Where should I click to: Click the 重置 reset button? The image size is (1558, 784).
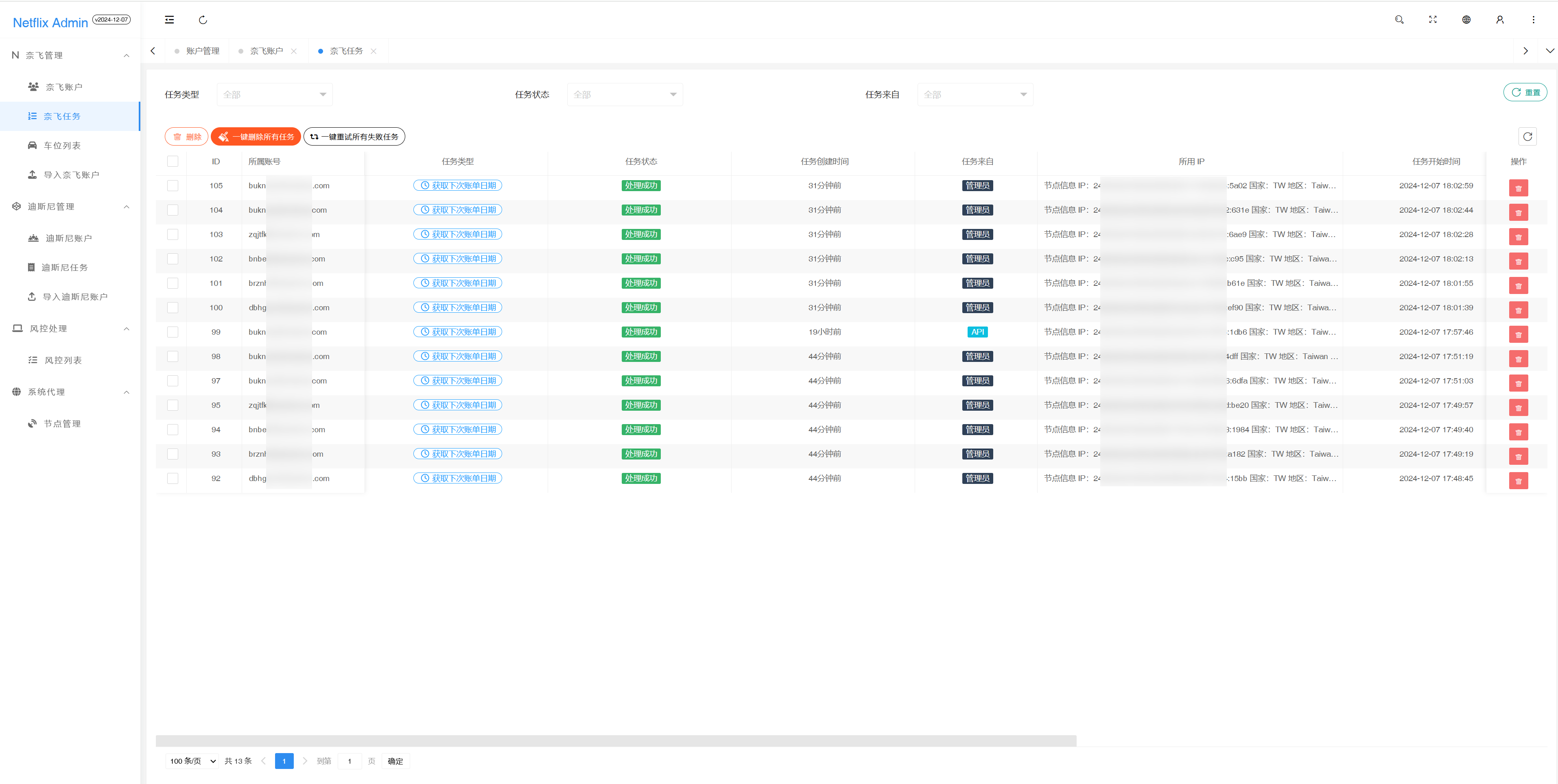tap(1525, 92)
